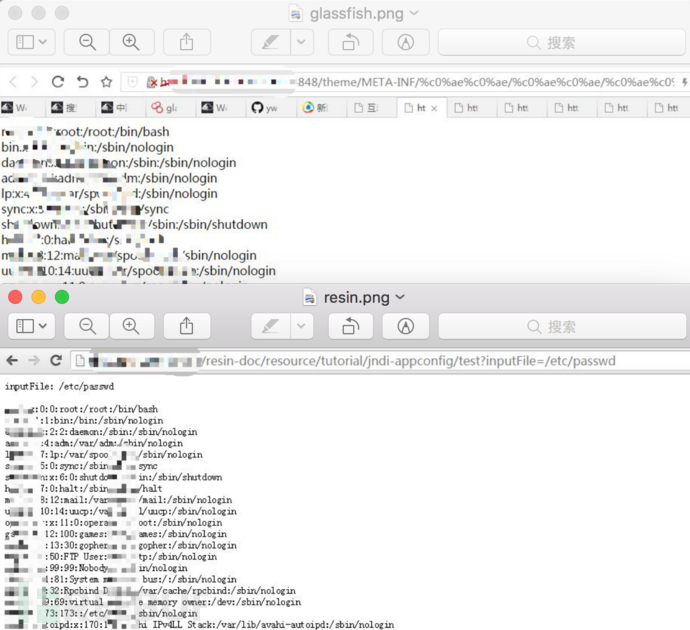Viewport: 690px width, 630px height.
Task: Open glassfish.png title dropdown chevron
Action: (414, 13)
